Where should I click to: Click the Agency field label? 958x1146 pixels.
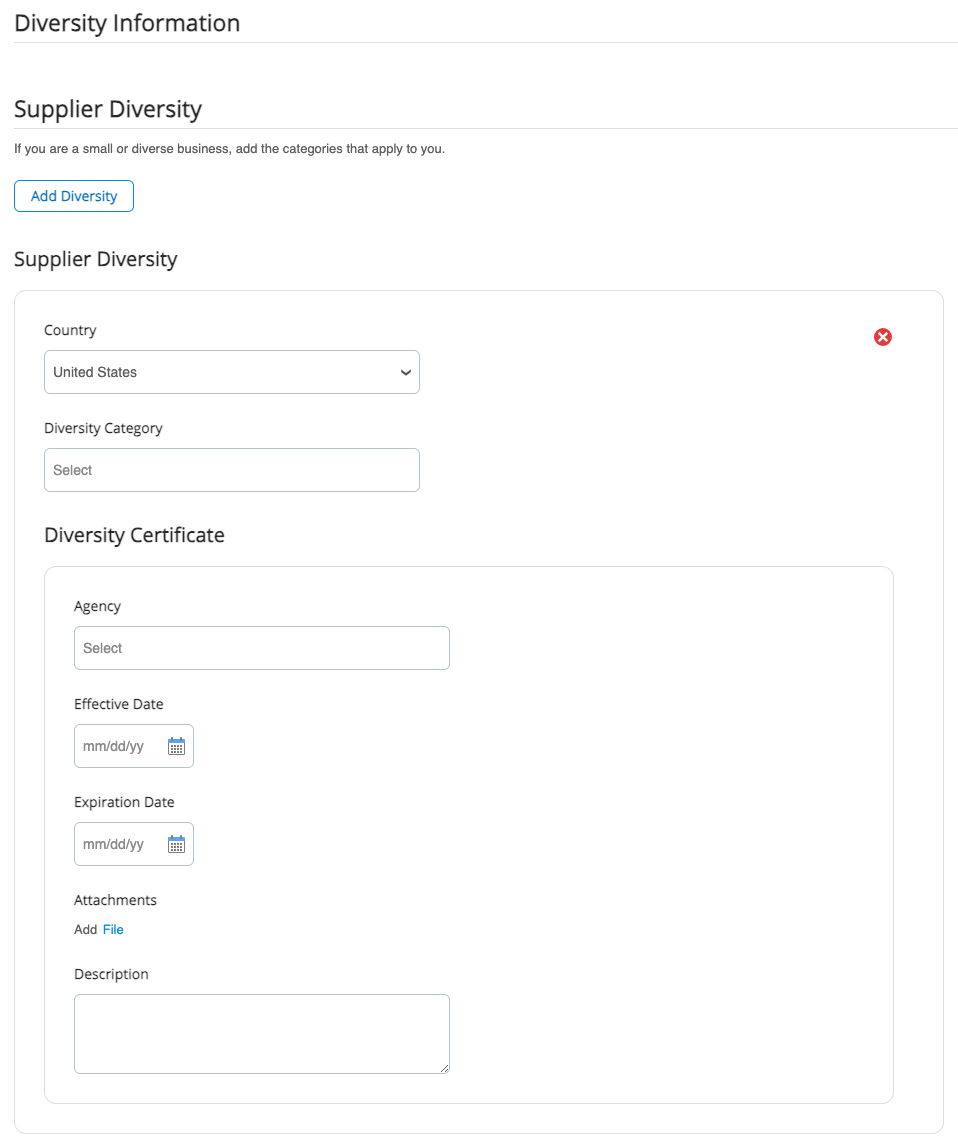[x=97, y=606]
